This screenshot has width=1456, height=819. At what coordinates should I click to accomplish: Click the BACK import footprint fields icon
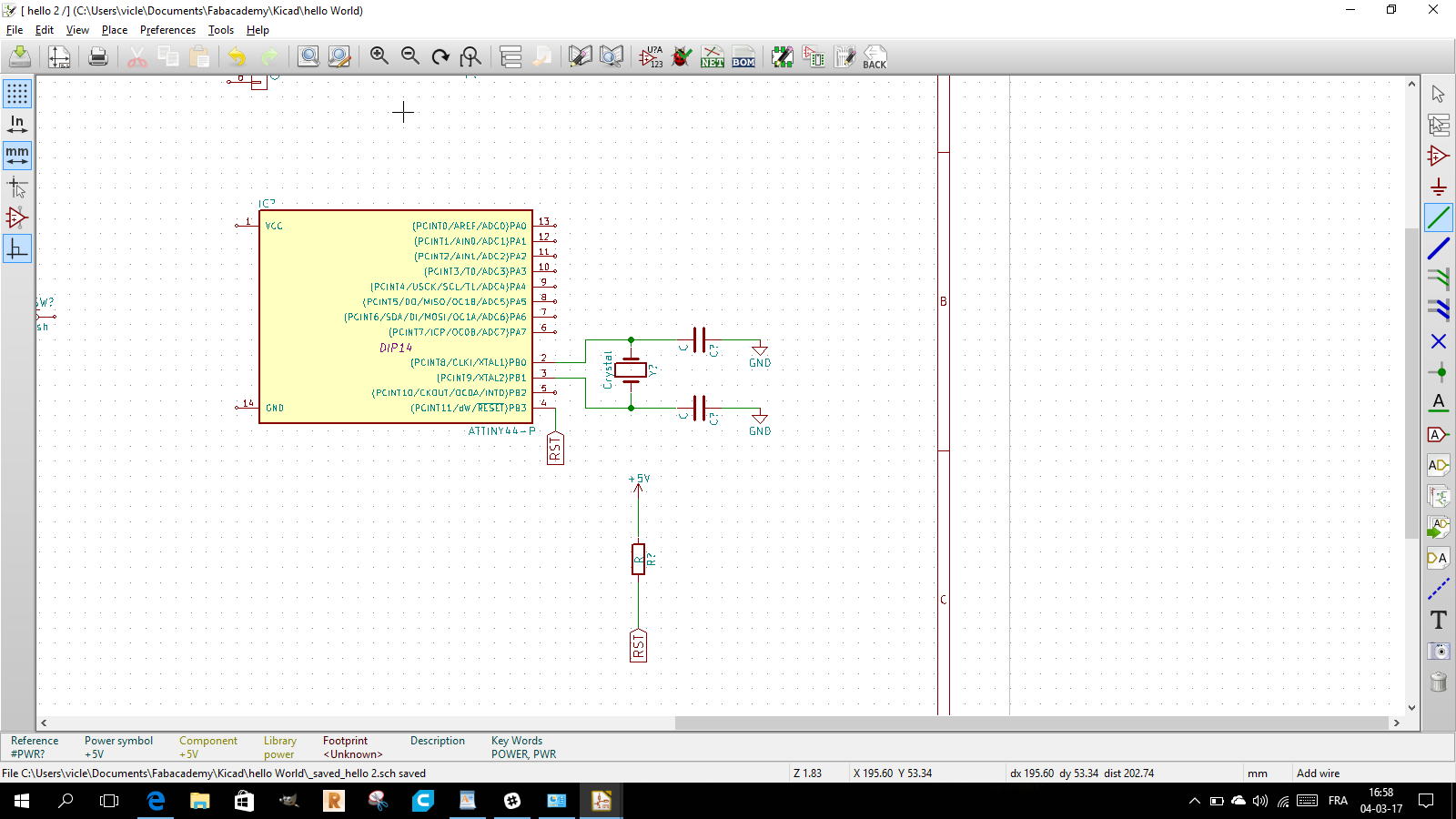[875, 56]
